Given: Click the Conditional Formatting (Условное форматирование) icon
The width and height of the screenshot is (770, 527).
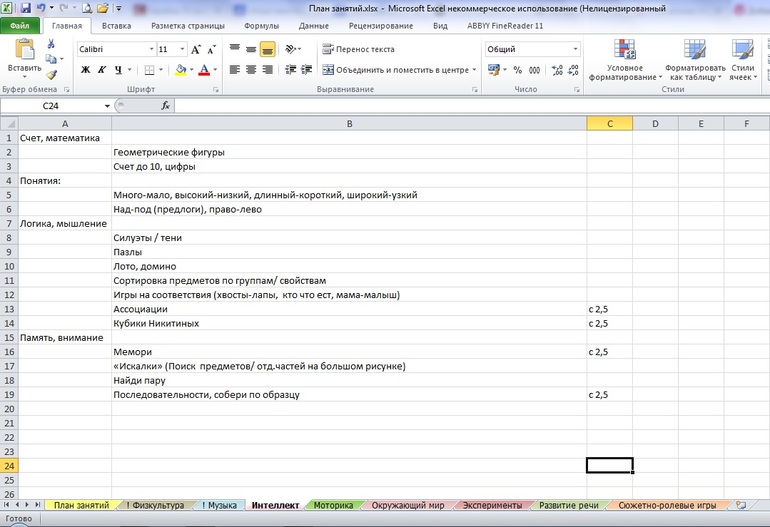Looking at the screenshot, I should tap(625, 51).
